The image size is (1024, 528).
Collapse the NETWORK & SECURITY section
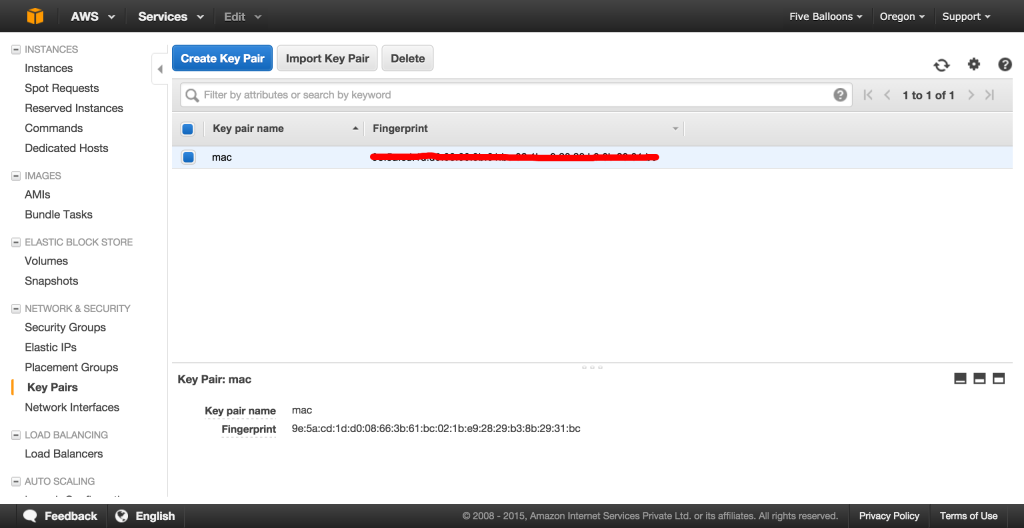(16, 308)
